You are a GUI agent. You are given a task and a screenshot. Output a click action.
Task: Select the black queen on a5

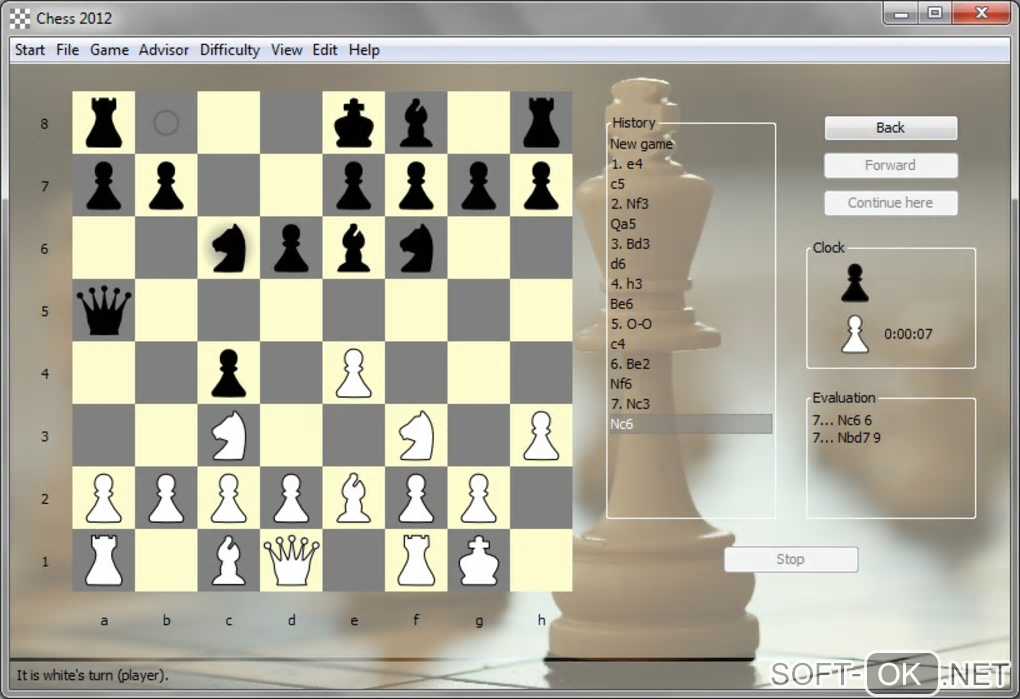pyautogui.click(x=103, y=310)
